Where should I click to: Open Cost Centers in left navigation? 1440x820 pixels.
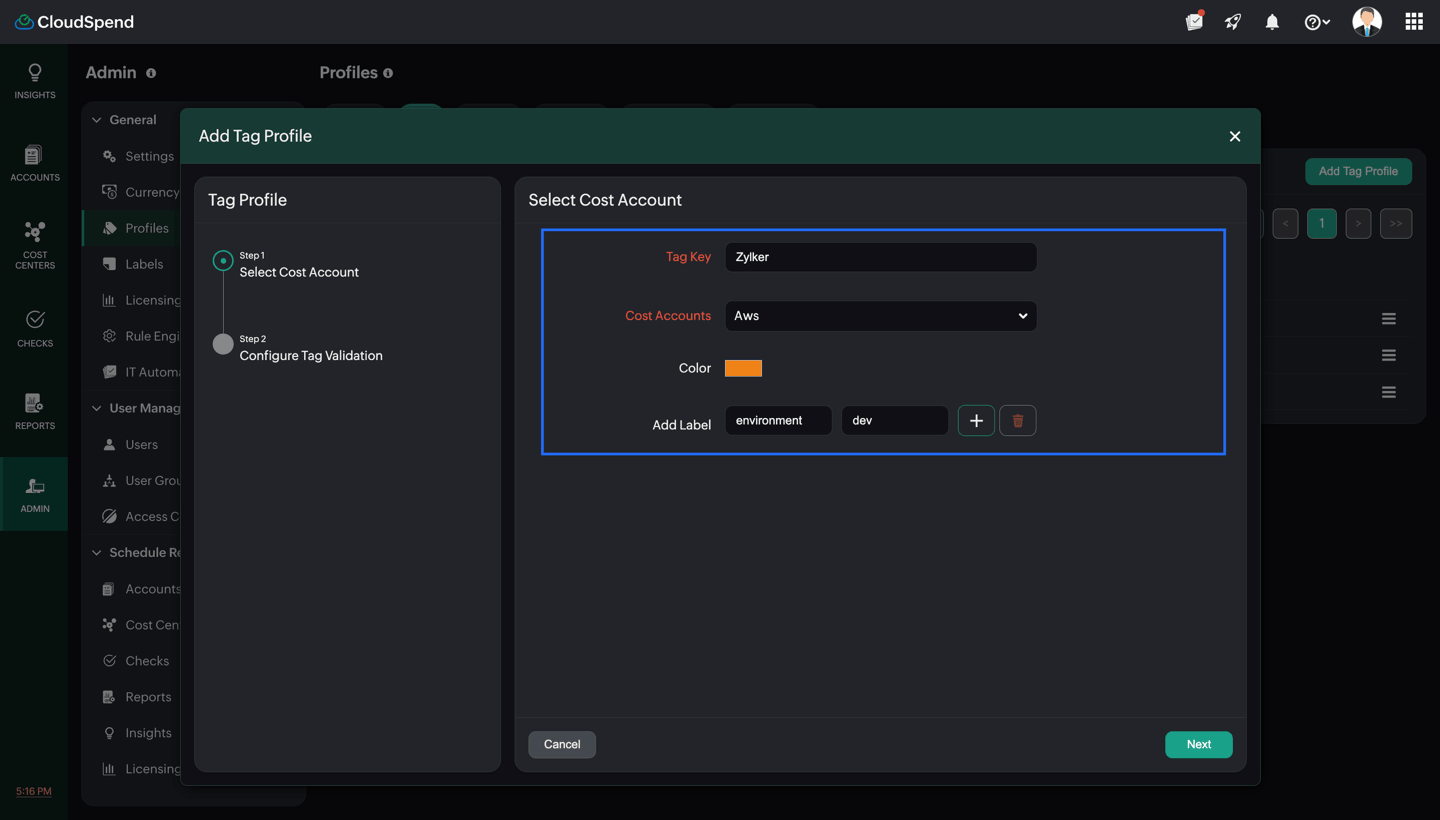coord(34,246)
